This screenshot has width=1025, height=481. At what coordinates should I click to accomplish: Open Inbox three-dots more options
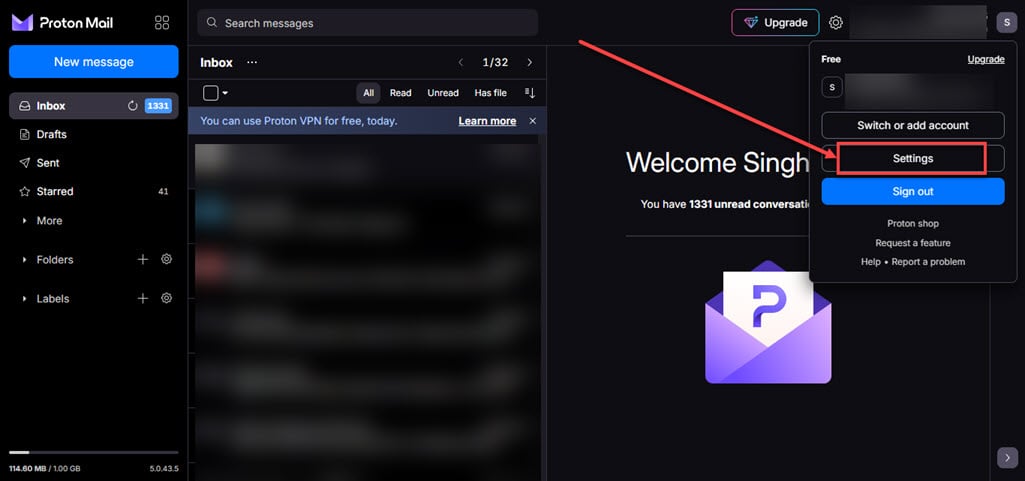click(x=252, y=63)
